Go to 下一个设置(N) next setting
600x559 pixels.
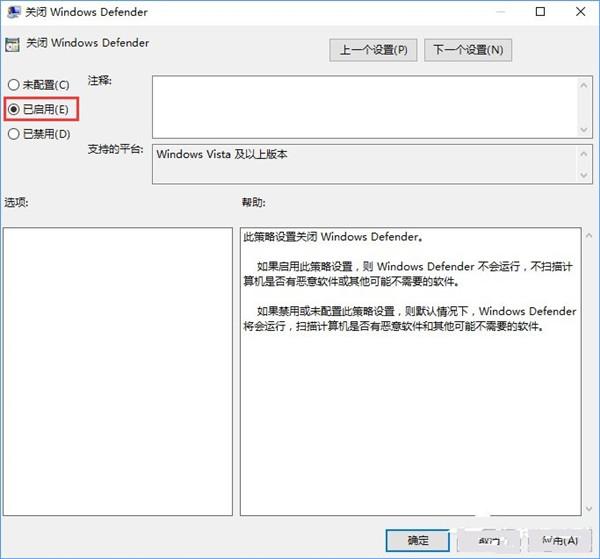(x=468, y=50)
